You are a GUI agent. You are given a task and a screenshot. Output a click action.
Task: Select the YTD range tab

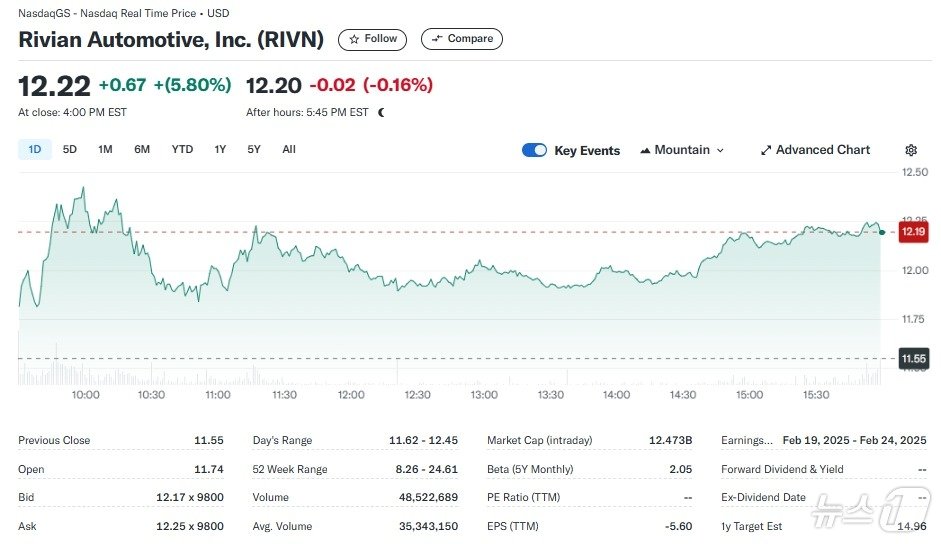pos(182,150)
